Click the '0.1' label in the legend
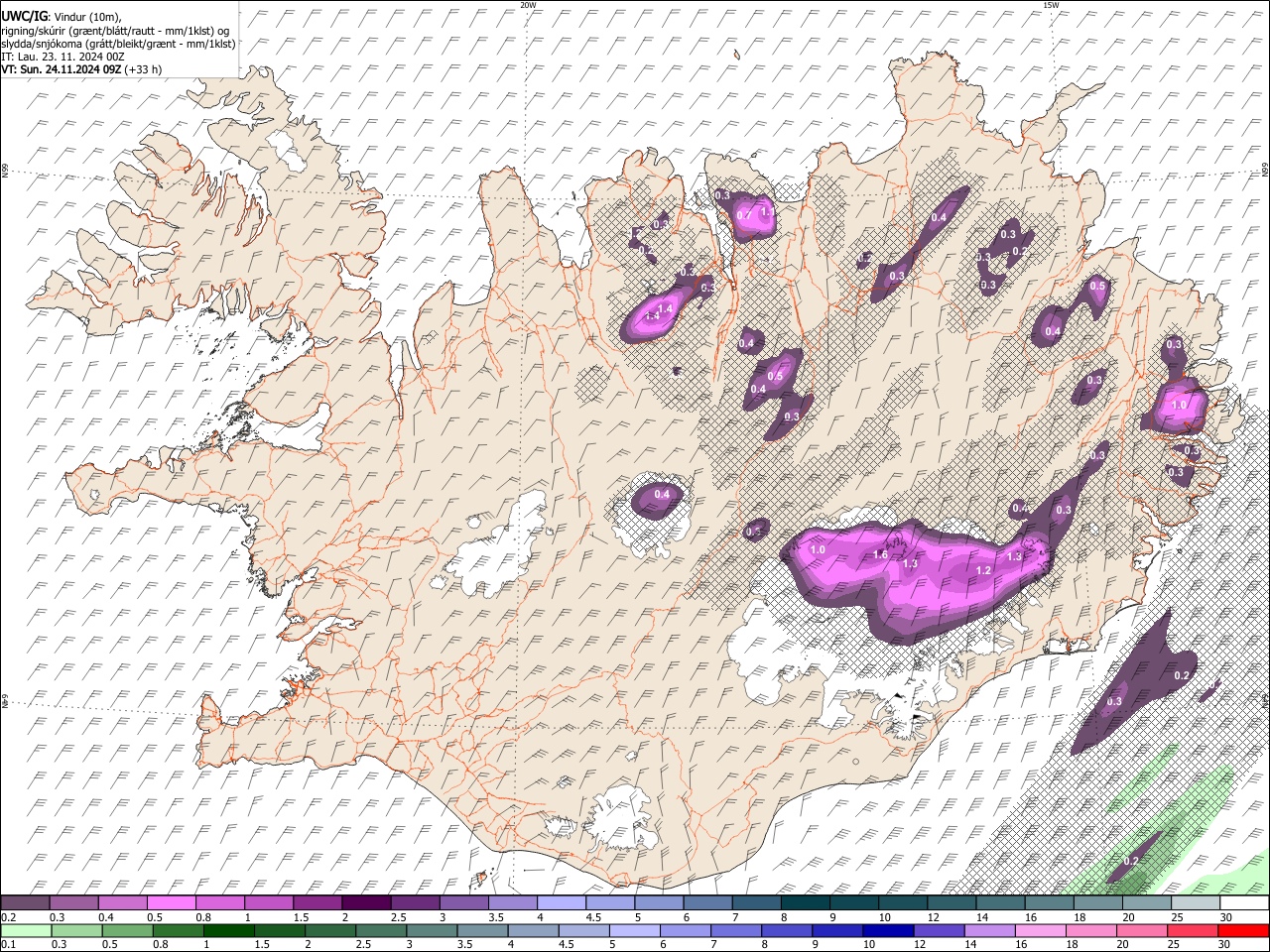Image resolution: width=1270 pixels, height=952 pixels. click(x=7, y=944)
